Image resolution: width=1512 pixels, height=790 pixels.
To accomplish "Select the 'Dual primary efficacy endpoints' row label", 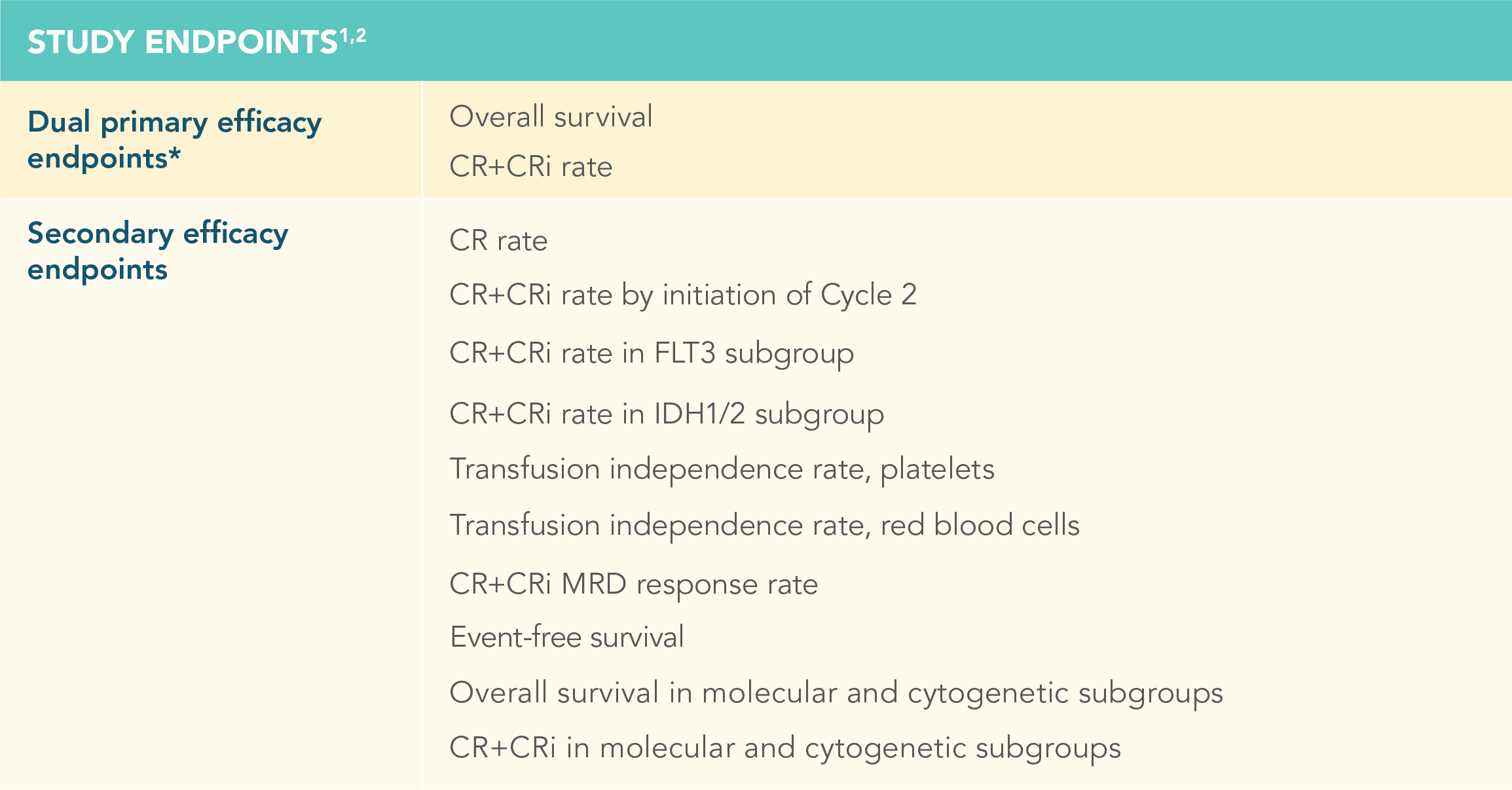I will [174, 139].
